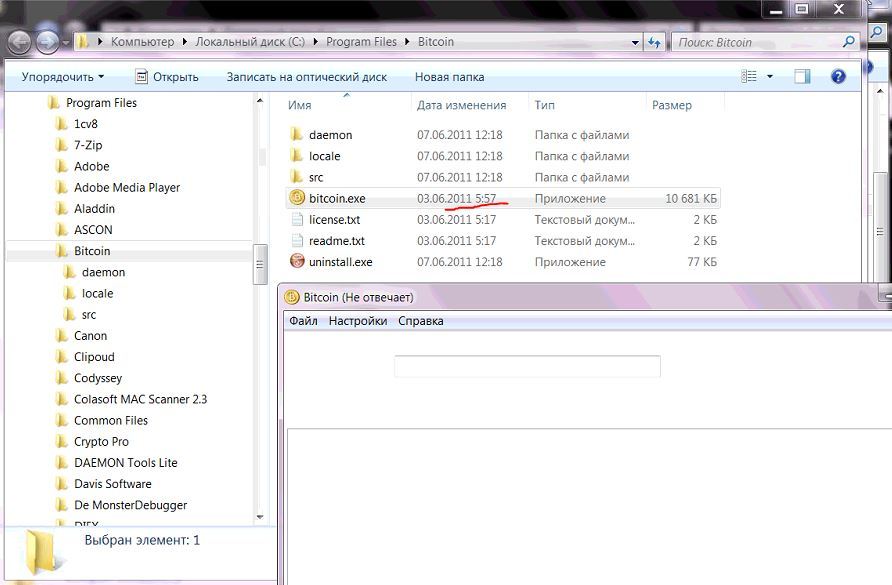Select 'Adobe Media Player' folder in tree
The height and width of the screenshot is (585, 892).
126,187
